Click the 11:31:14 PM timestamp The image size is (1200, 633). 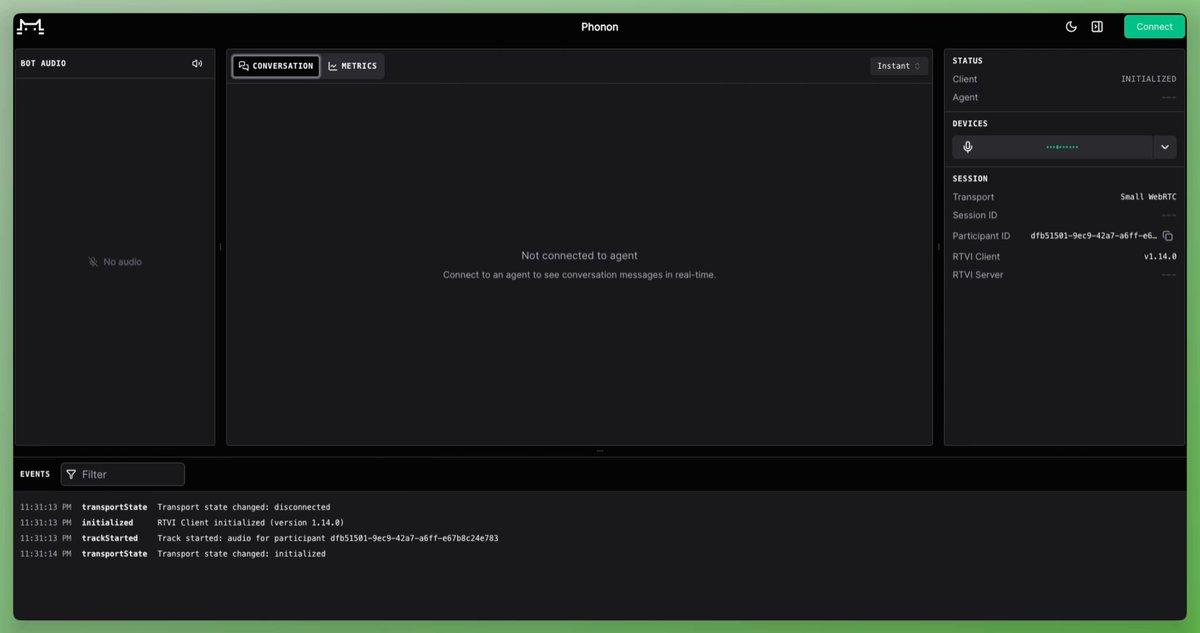coord(45,554)
